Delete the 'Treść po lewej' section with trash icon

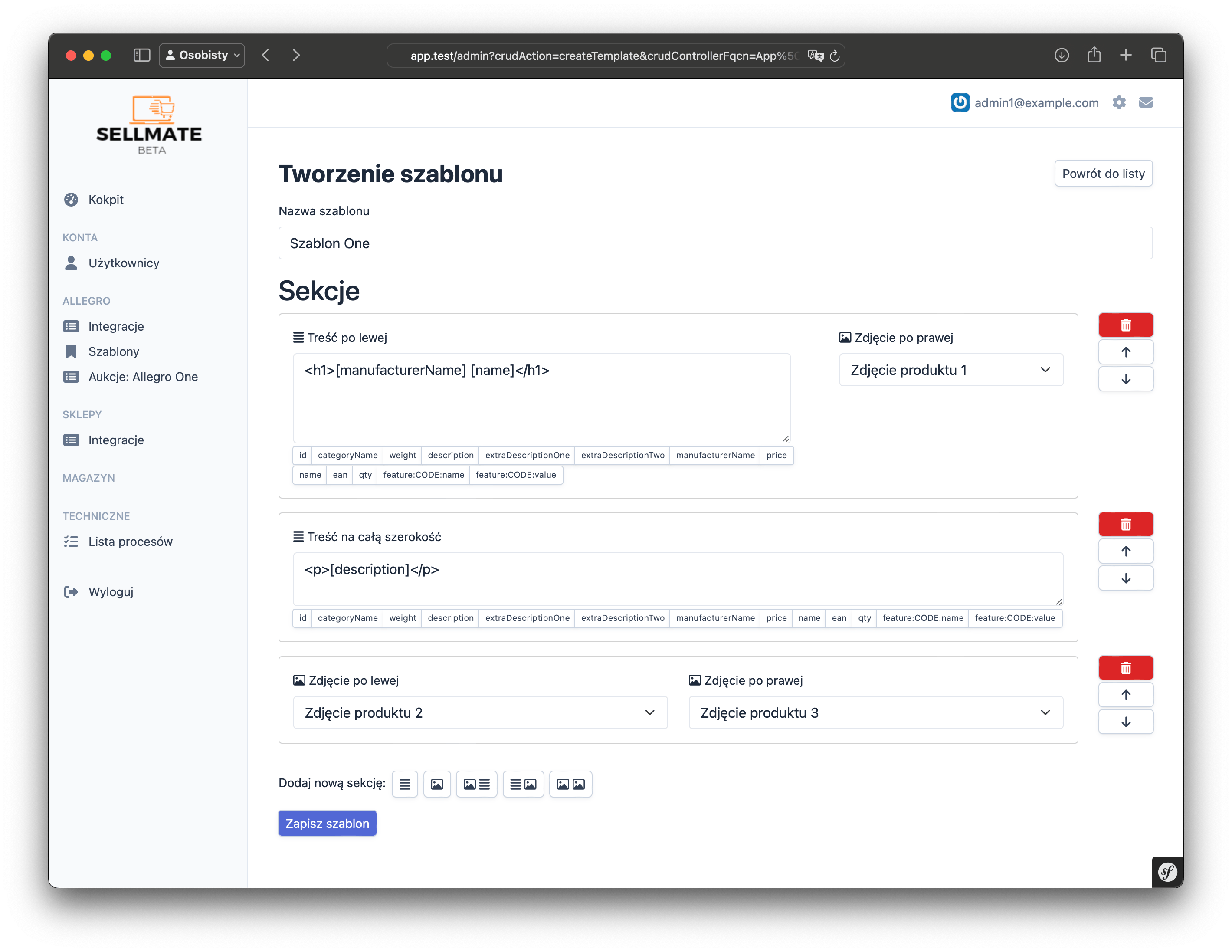pyautogui.click(x=1125, y=325)
